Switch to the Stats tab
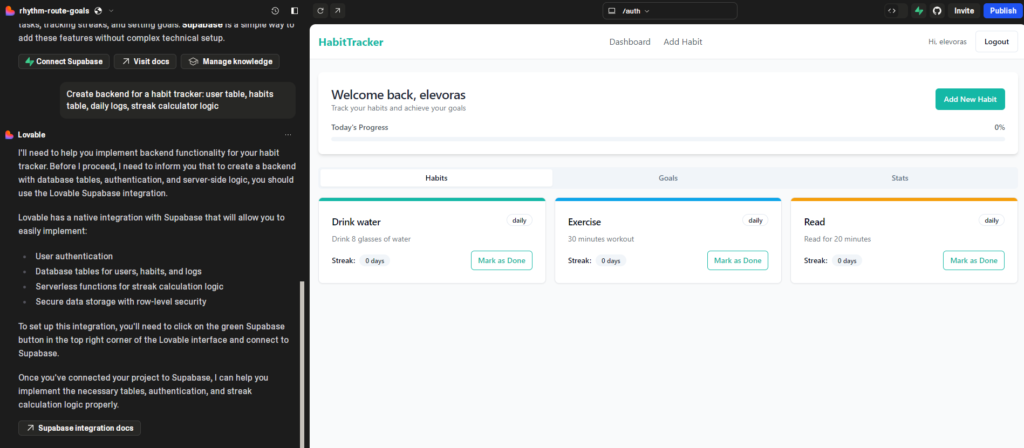This screenshot has height=448, width=1024. pos(900,178)
